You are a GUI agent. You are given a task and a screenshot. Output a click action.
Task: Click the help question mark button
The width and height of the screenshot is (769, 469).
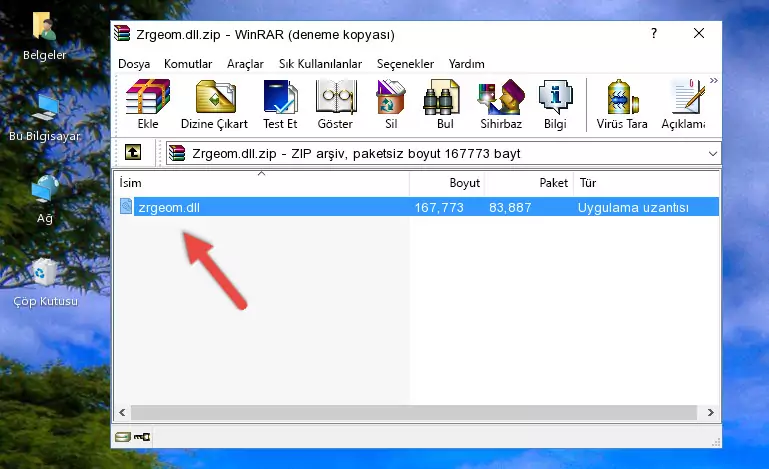[654, 33]
